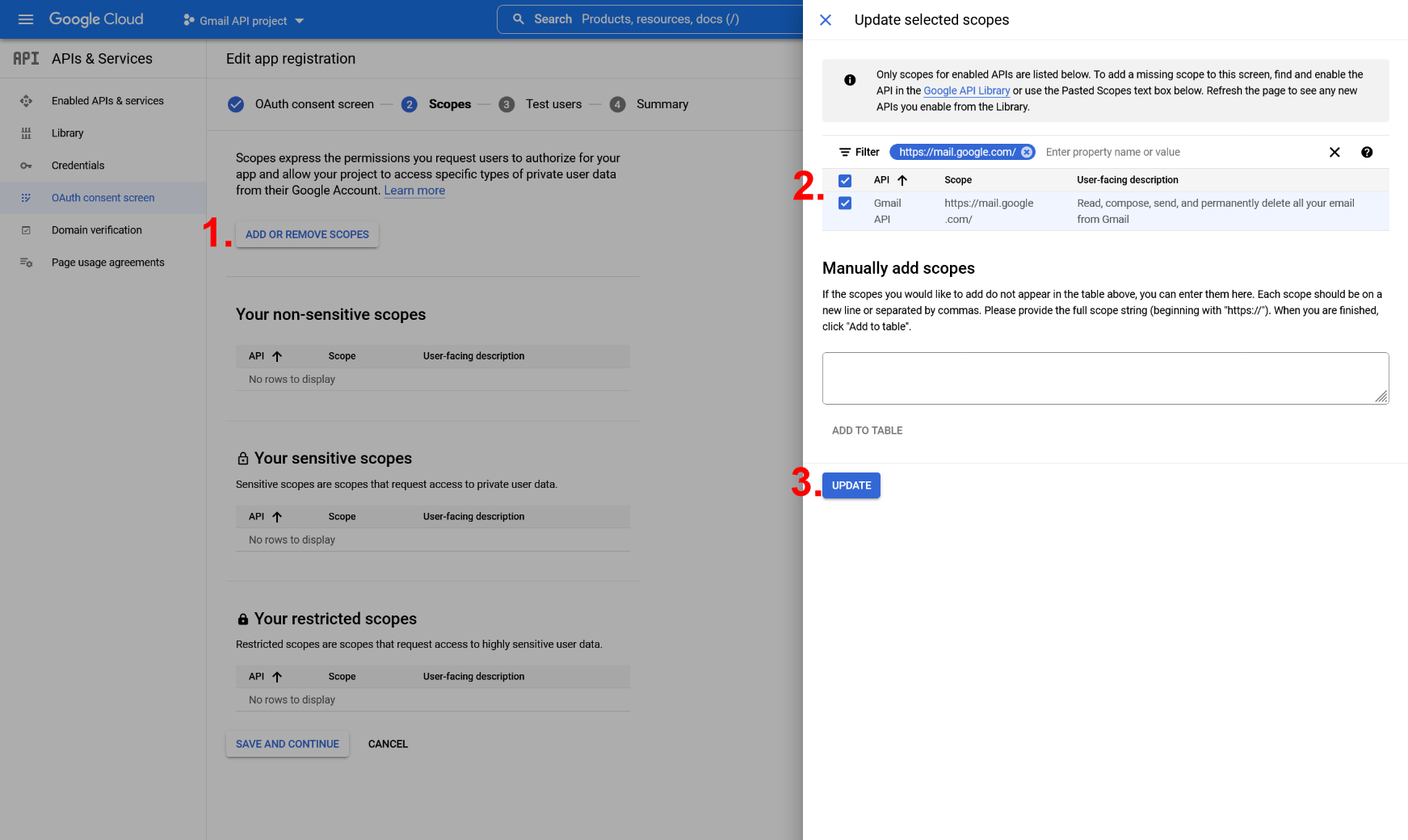Remove the https://mail.google.com/ filter chip
This screenshot has height=840, width=1408.
tap(1026, 153)
